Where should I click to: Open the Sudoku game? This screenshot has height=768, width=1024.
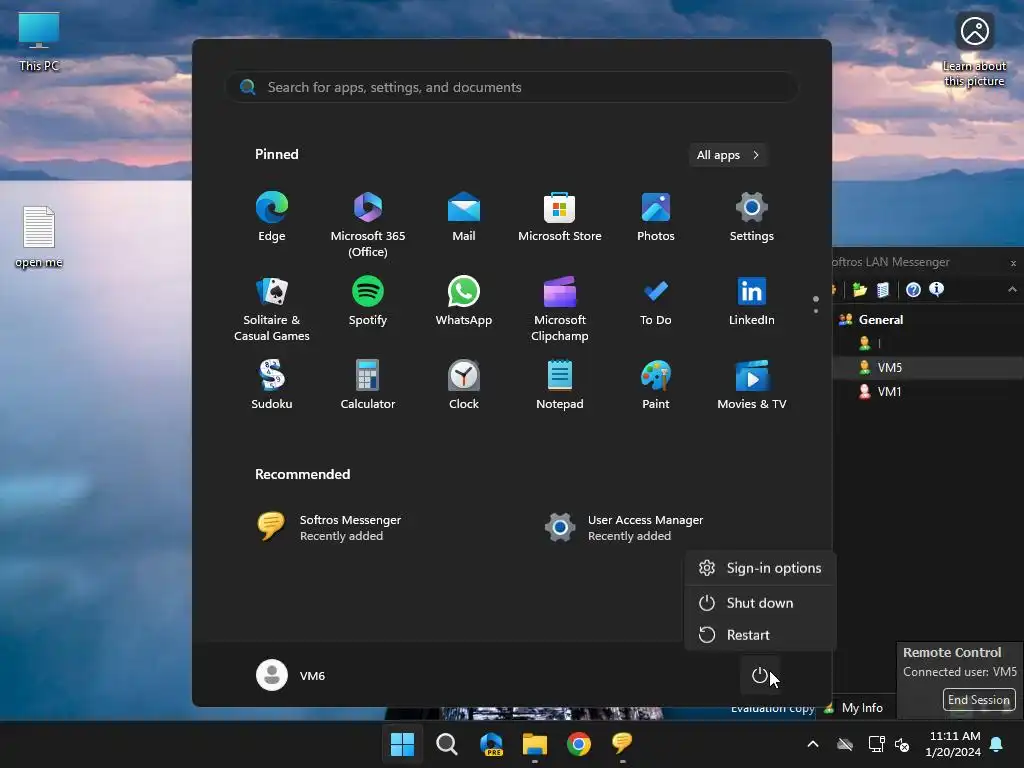(272, 384)
